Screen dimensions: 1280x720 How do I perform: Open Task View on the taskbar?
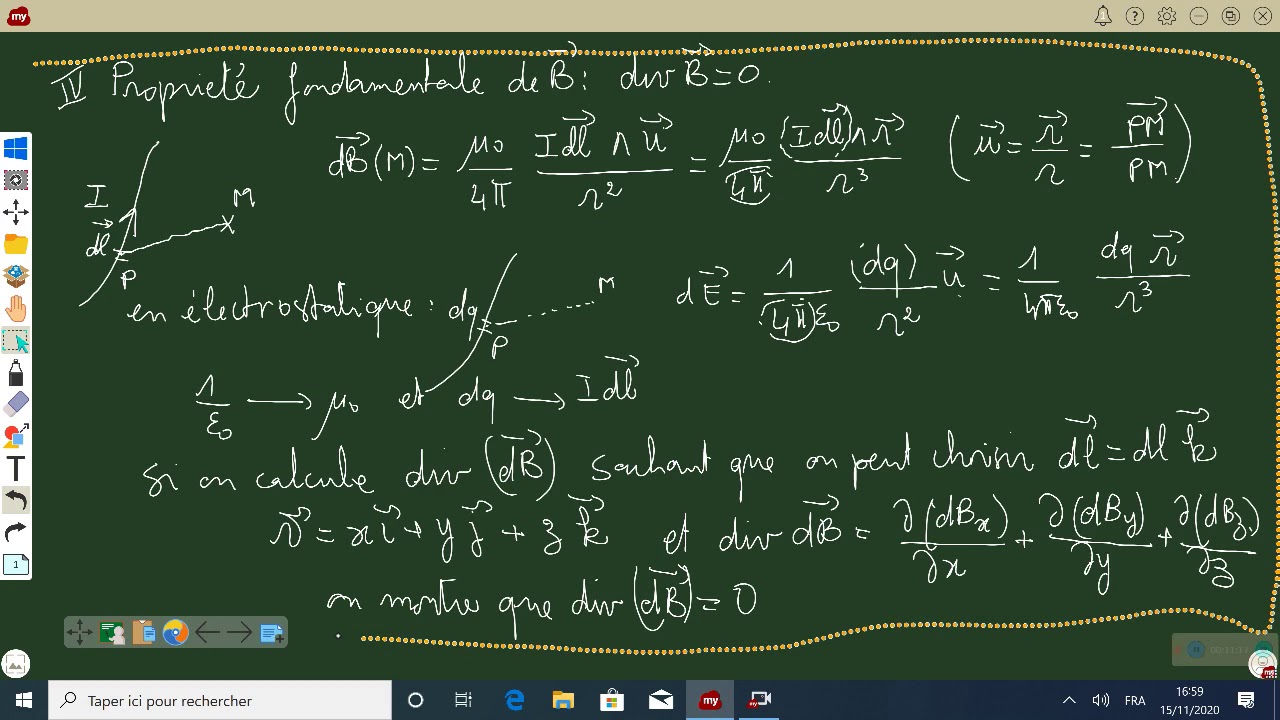click(x=463, y=700)
